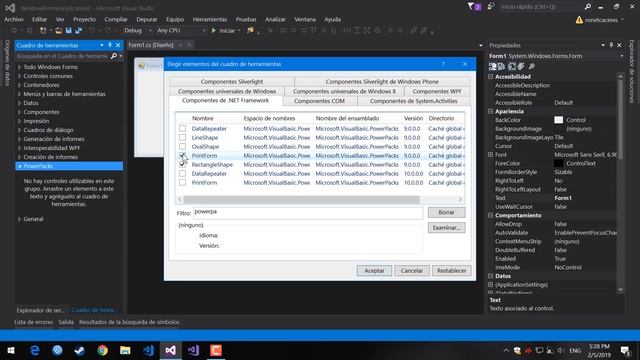The image size is (640, 360).
Task: Check DataRepeater version 9.0.0.0 checkbox
Action: click(x=182, y=128)
